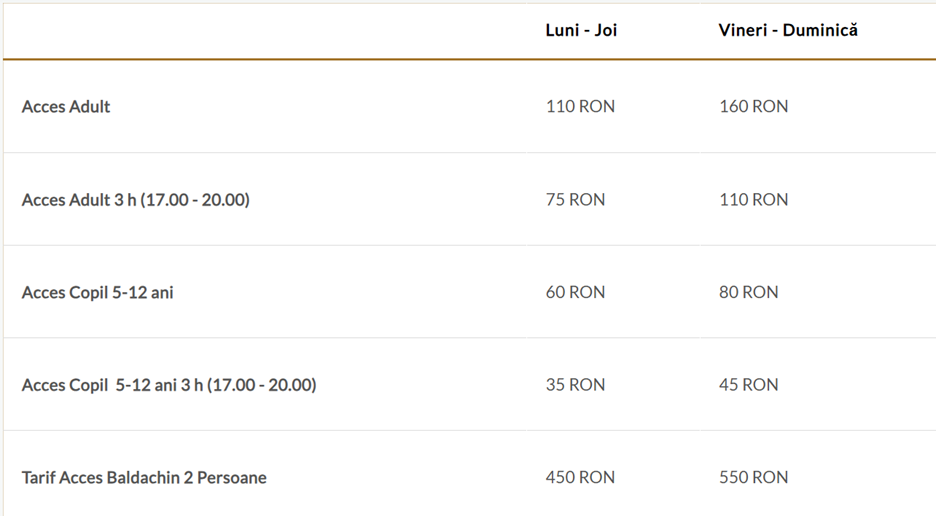
Task: Select Acces Adult 3 h (17.00 - 20.00) label
Action: (x=136, y=199)
